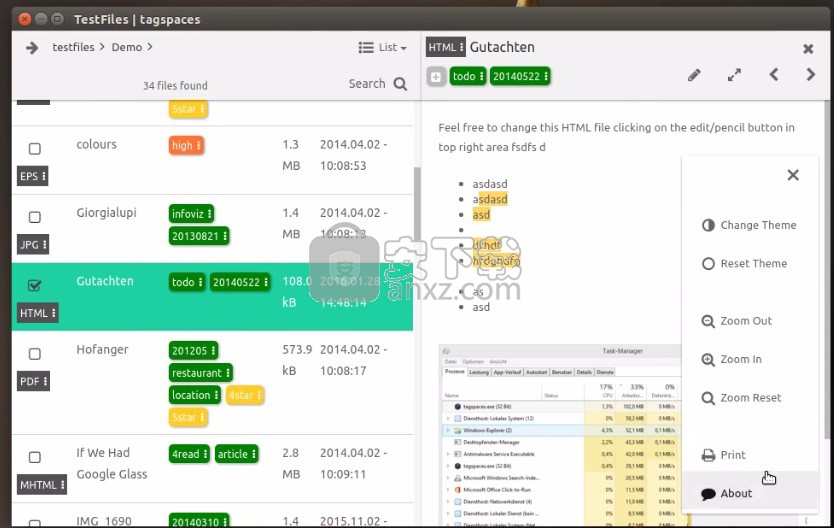Click the search magnifier icon

(x=400, y=84)
